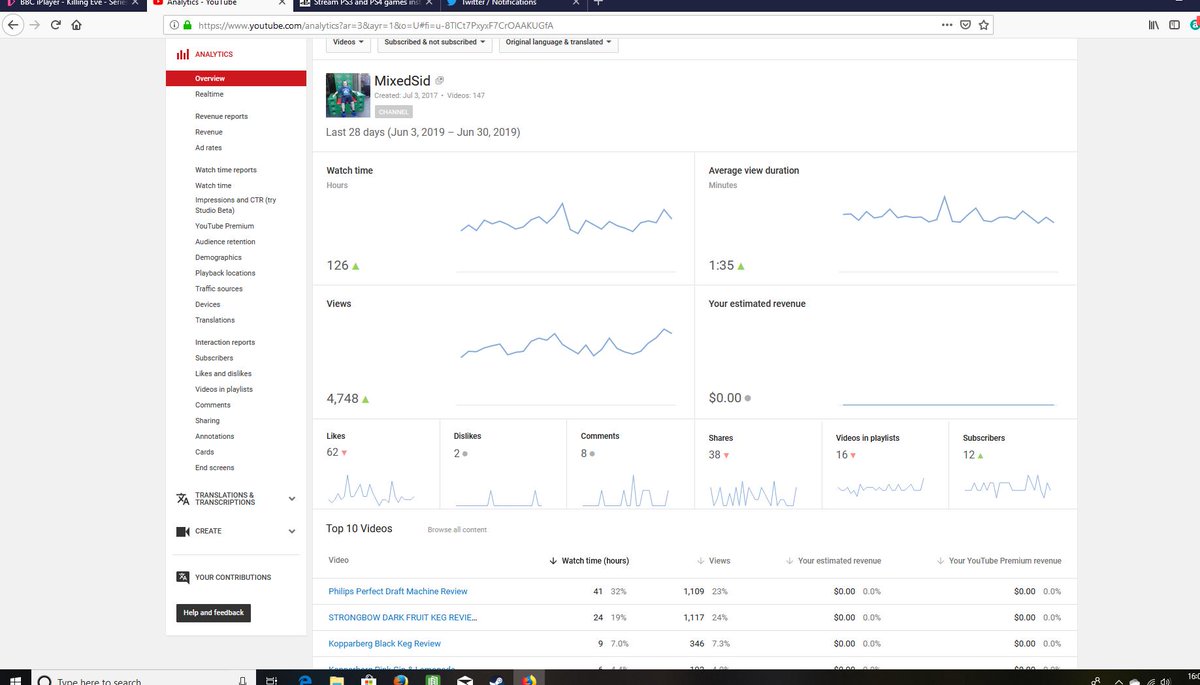Image resolution: width=1200 pixels, height=685 pixels.
Task: Open STRONGBOW DARK FRUIT KEG REVIE… video
Action: (x=403, y=617)
